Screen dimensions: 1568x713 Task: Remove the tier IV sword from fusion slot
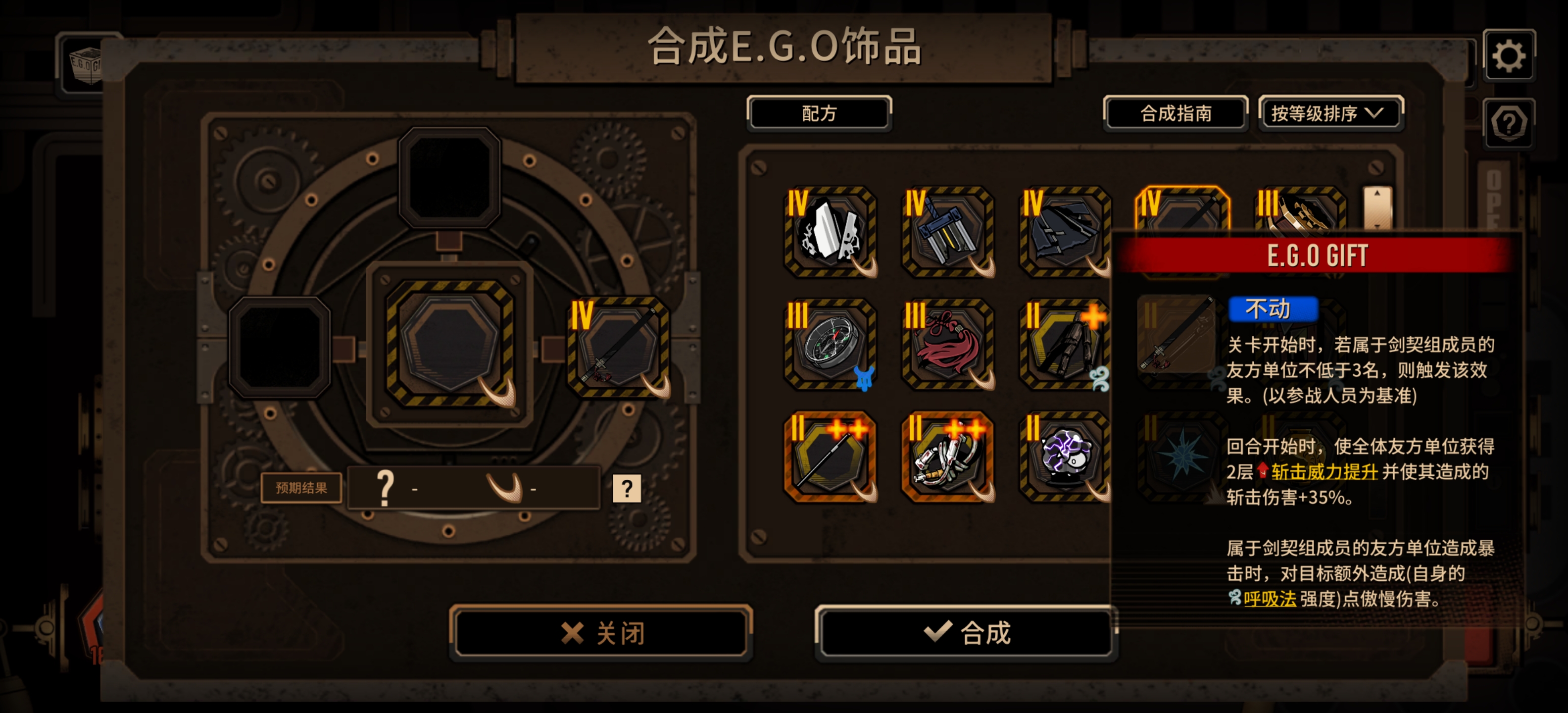click(x=619, y=348)
